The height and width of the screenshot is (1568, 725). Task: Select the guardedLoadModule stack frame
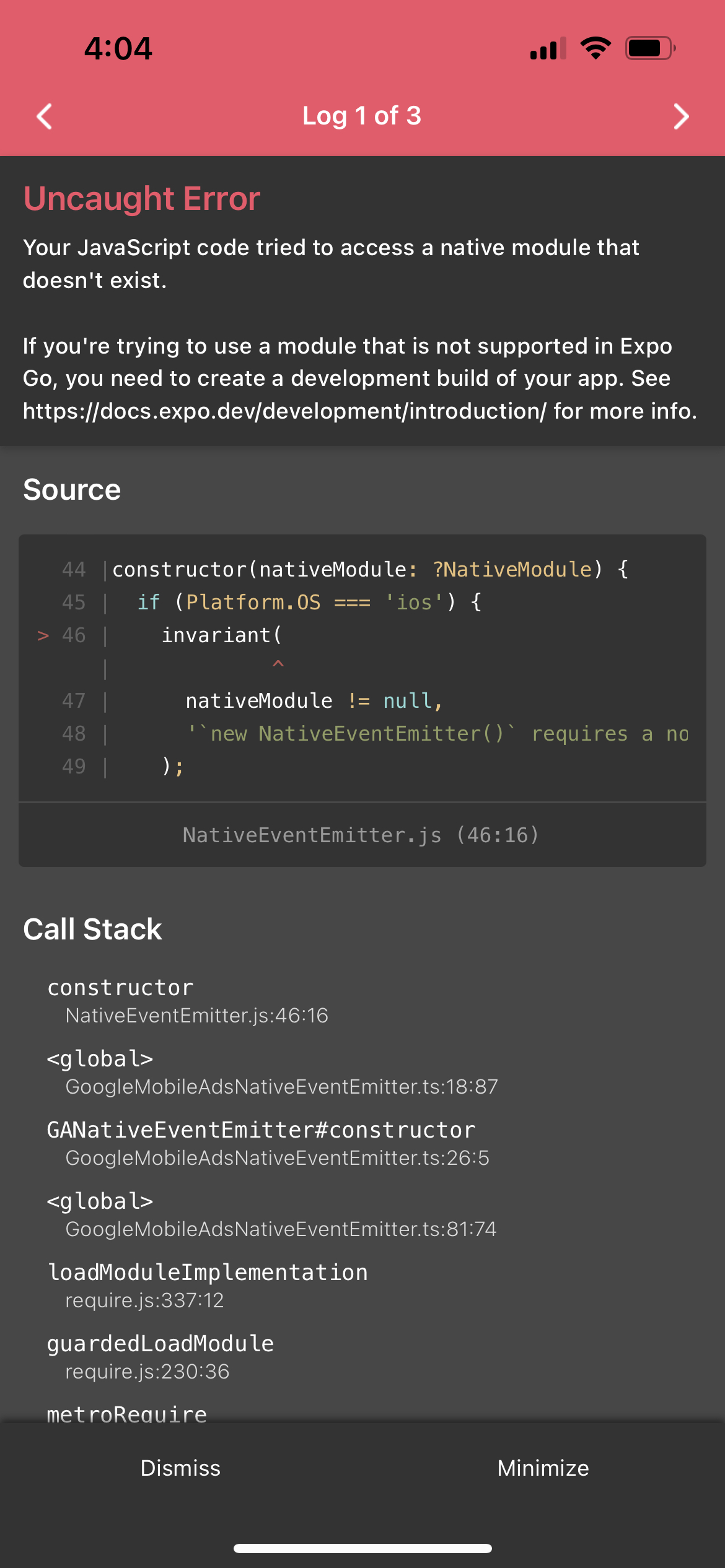pos(160,1357)
